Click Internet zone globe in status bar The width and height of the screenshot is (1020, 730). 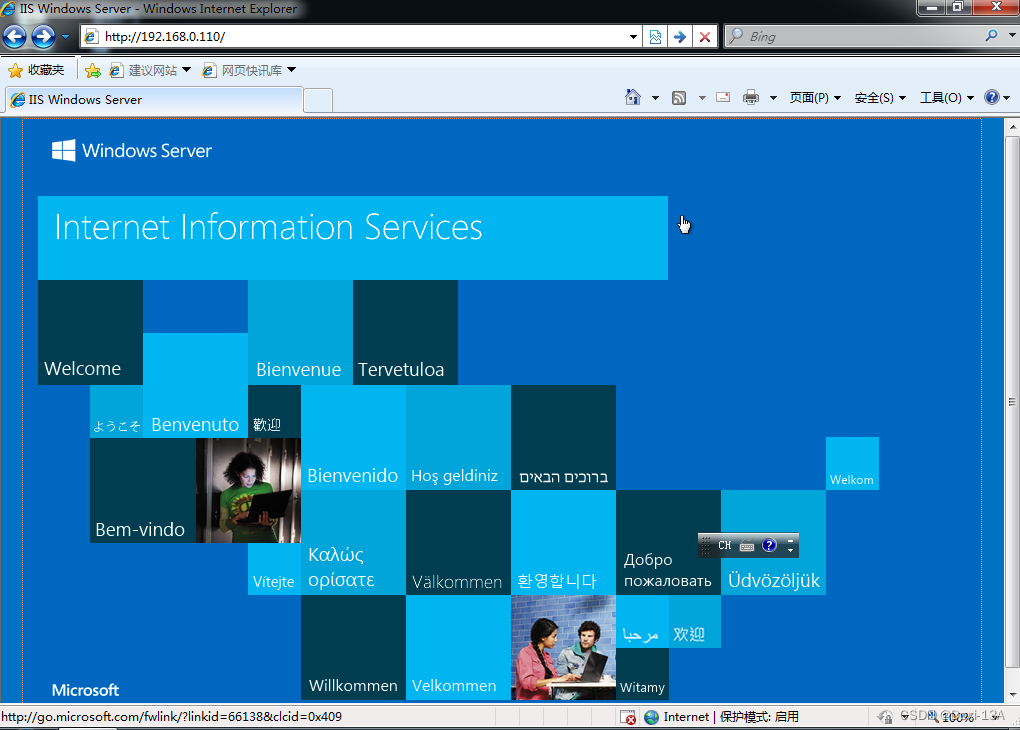[x=651, y=717]
